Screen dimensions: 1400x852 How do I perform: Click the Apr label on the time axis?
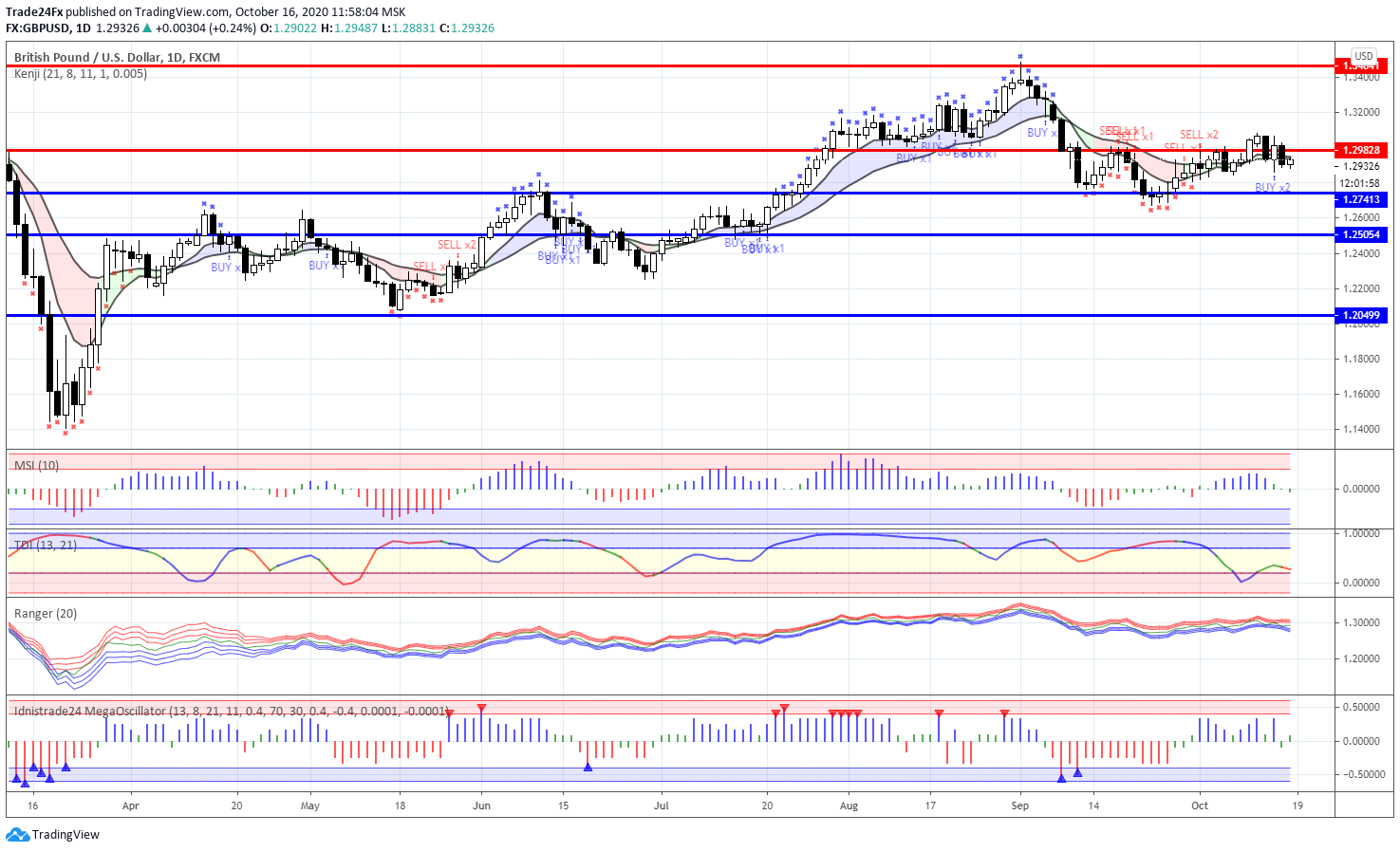coord(131,806)
